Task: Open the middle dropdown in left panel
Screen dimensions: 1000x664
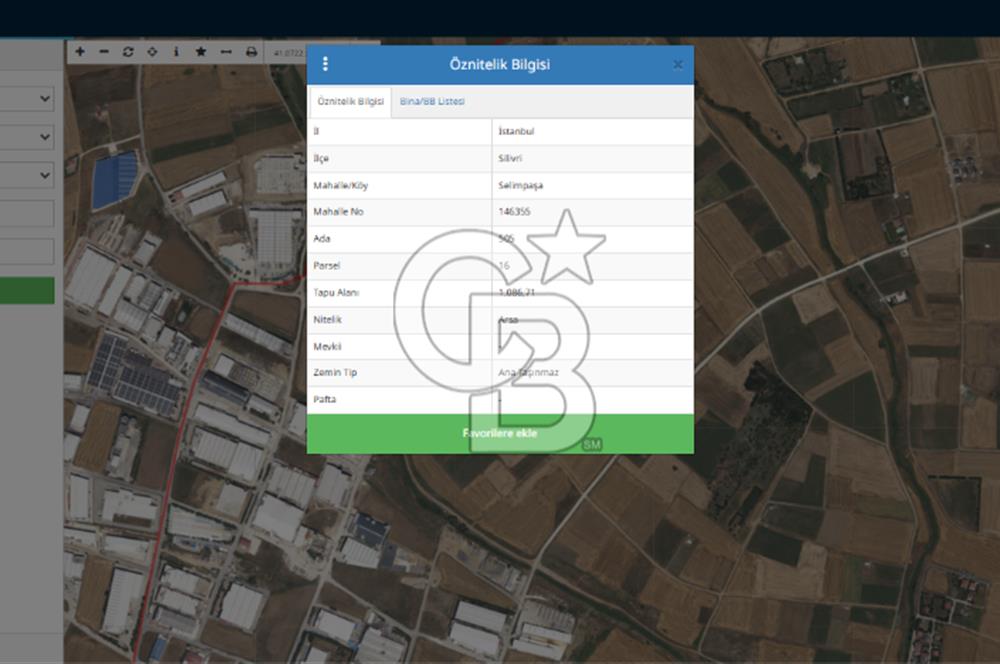Action: (x=27, y=136)
